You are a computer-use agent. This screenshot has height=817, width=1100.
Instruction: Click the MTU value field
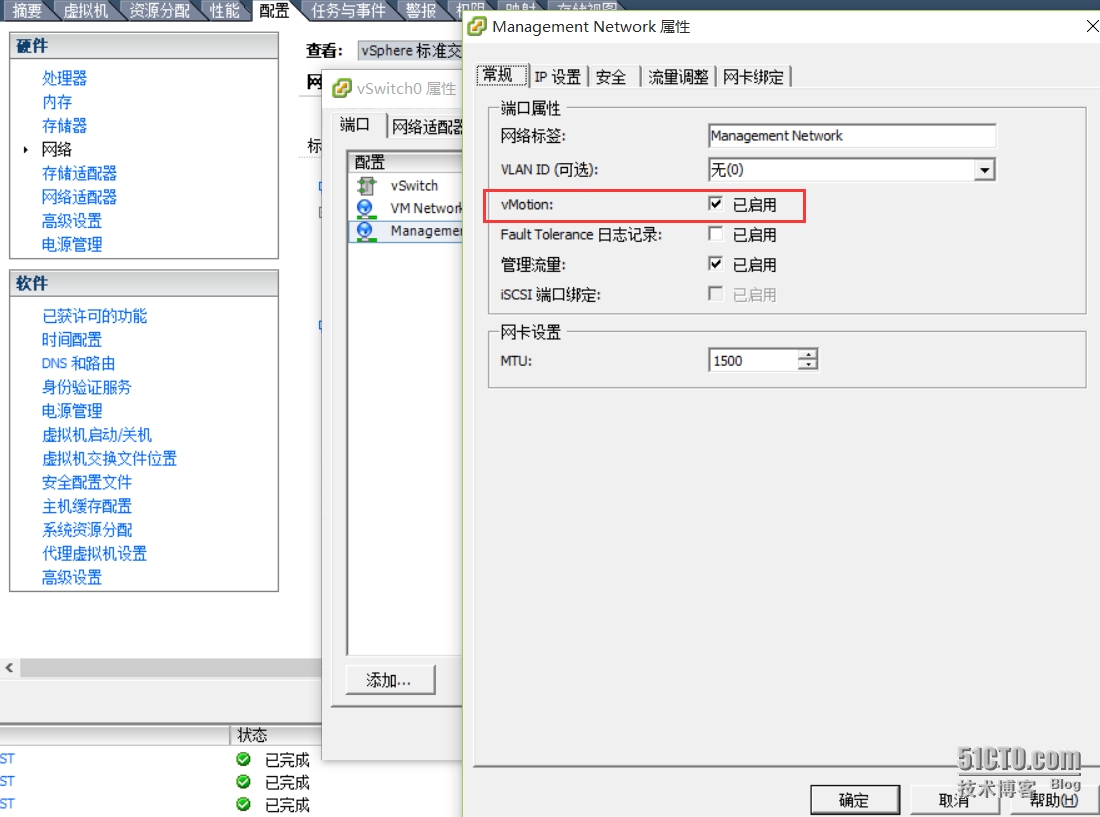(x=753, y=360)
